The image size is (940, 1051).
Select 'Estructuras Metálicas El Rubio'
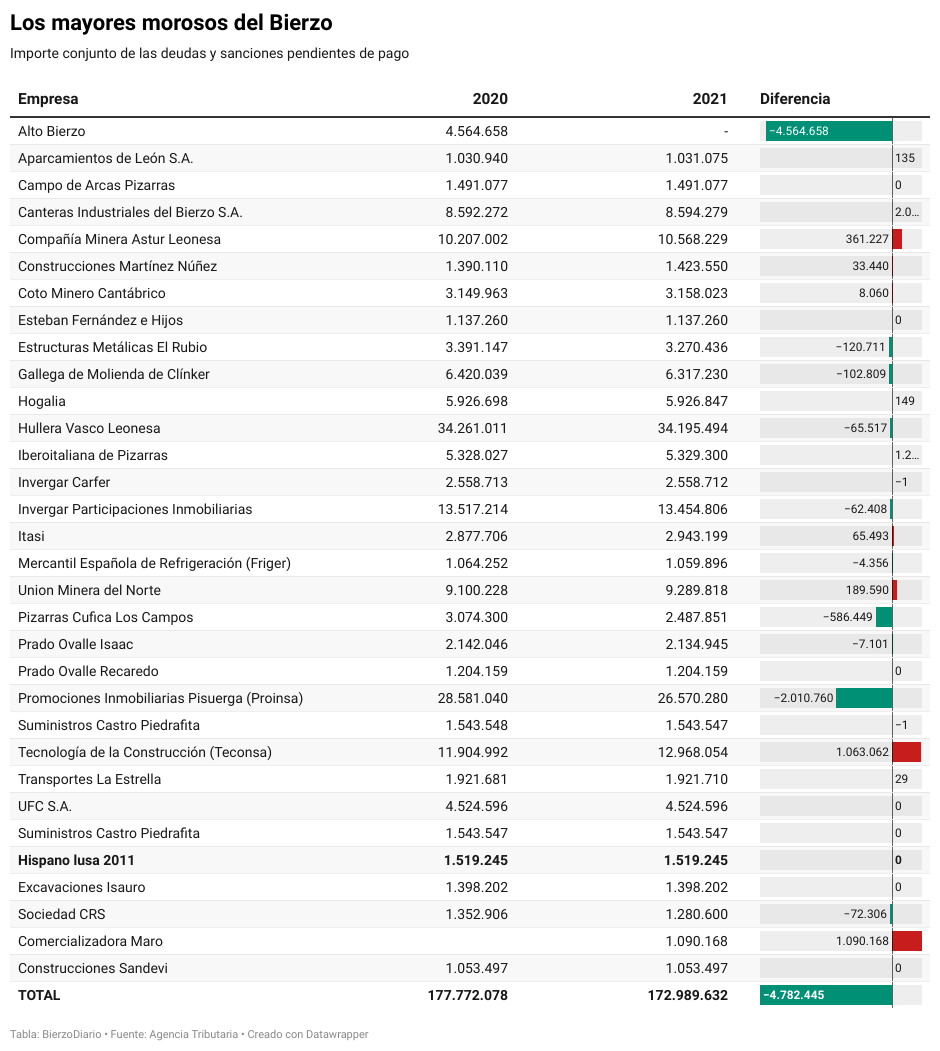pyautogui.click(x=113, y=347)
